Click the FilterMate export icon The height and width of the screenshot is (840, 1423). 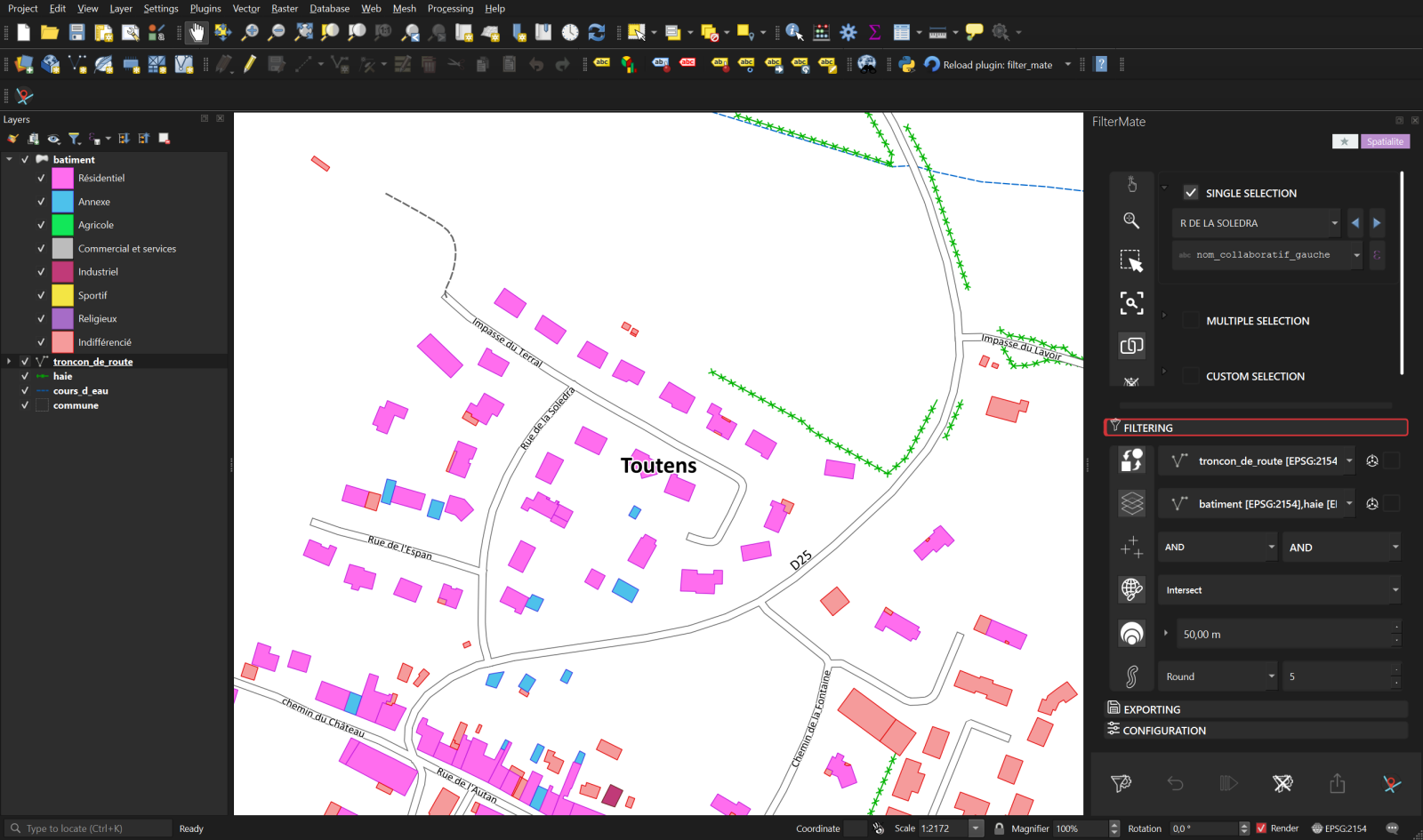pos(1337,783)
